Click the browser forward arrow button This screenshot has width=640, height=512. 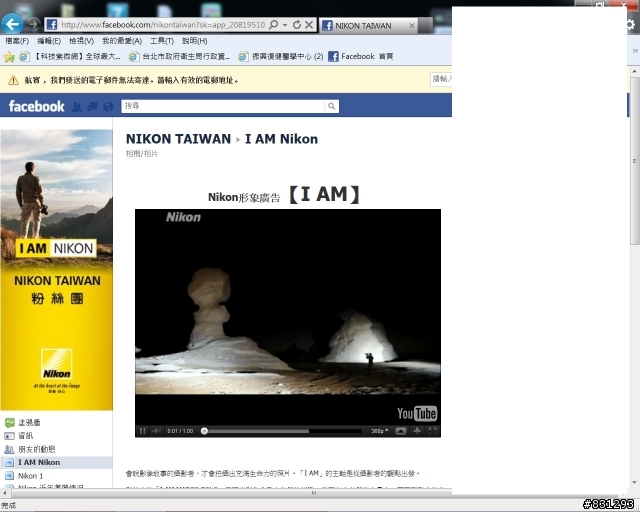33,24
